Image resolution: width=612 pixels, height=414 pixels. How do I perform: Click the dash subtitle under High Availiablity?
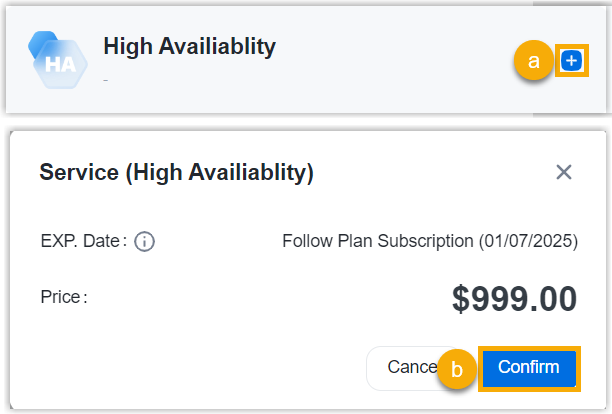point(105,77)
